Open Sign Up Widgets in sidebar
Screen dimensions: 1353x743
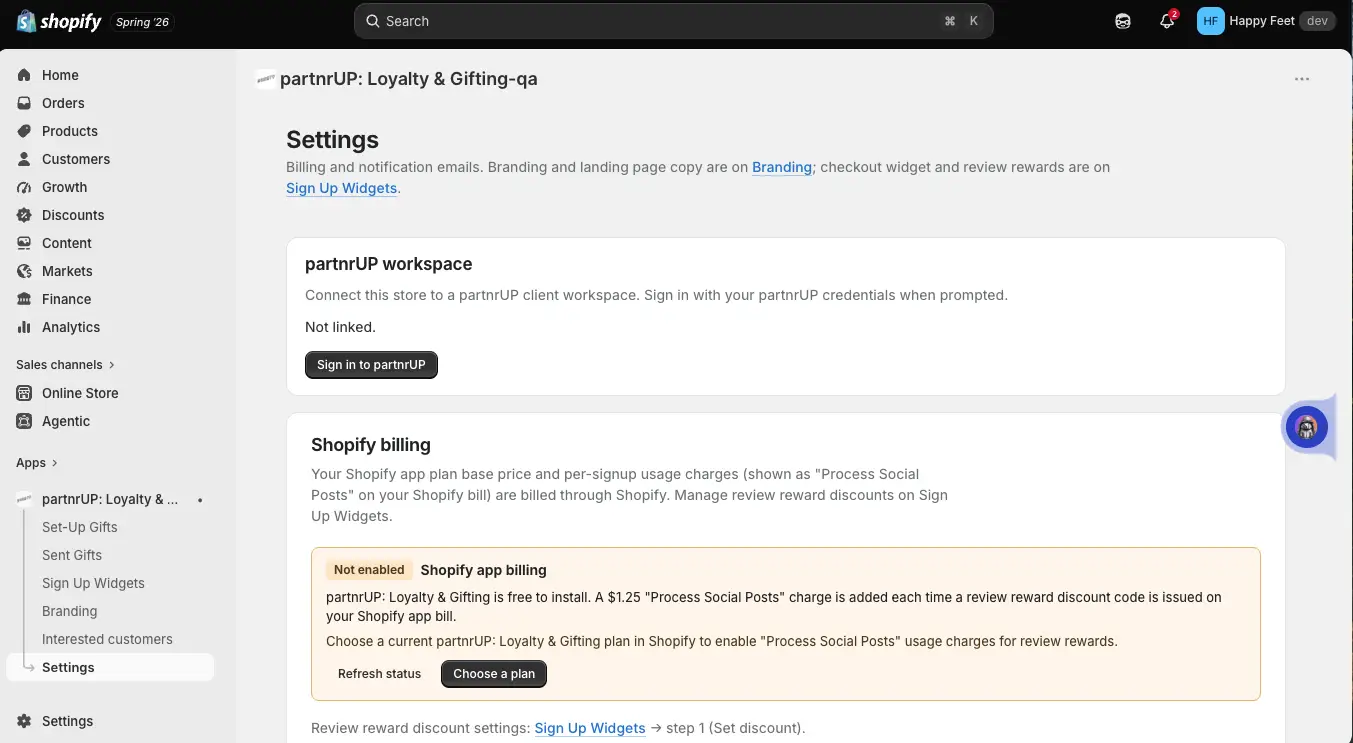[93, 583]
